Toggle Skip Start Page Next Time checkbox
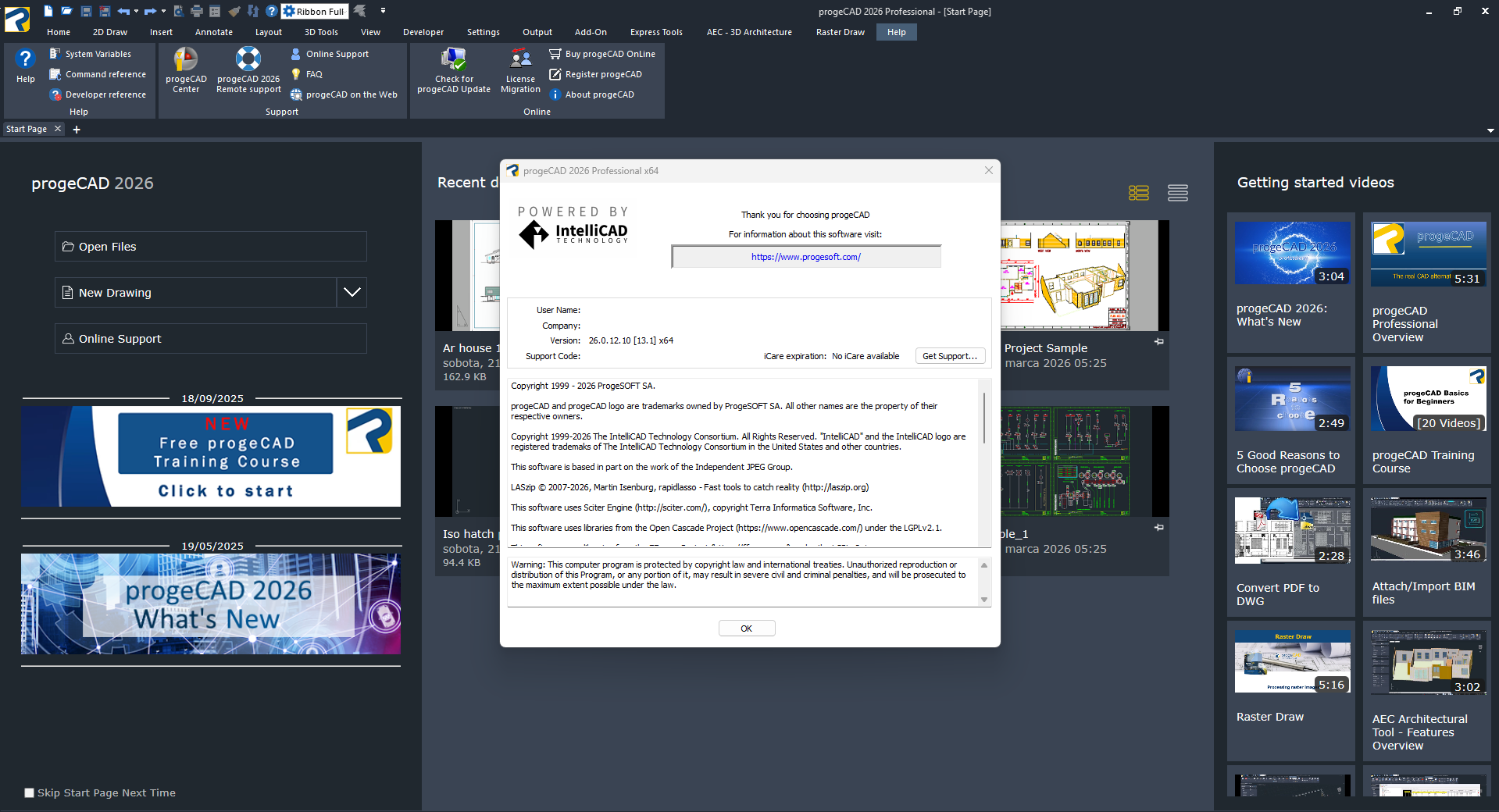1499x812 pixels. (x=30, y=792)
